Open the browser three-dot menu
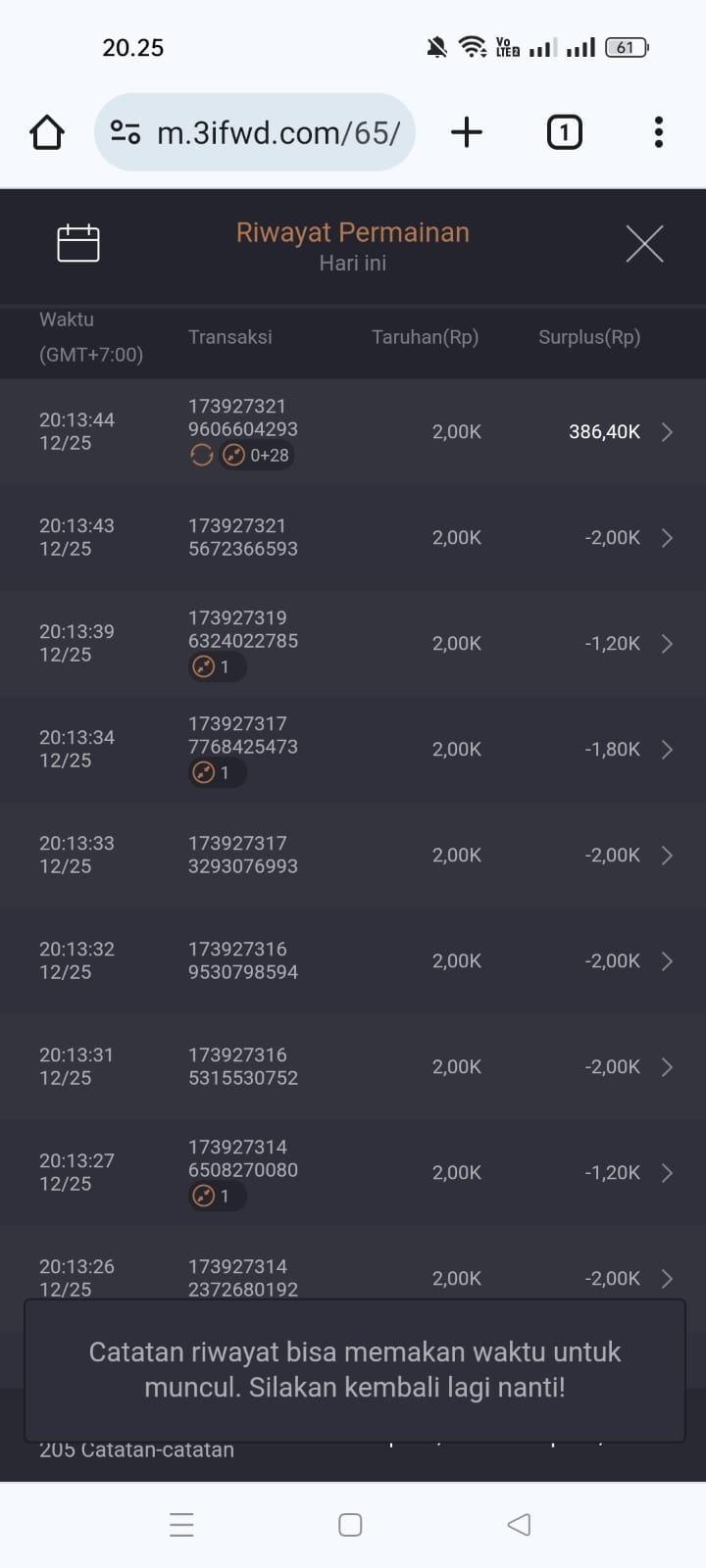The height and width of the screenshot is (1568, 706). click(658, 132)
